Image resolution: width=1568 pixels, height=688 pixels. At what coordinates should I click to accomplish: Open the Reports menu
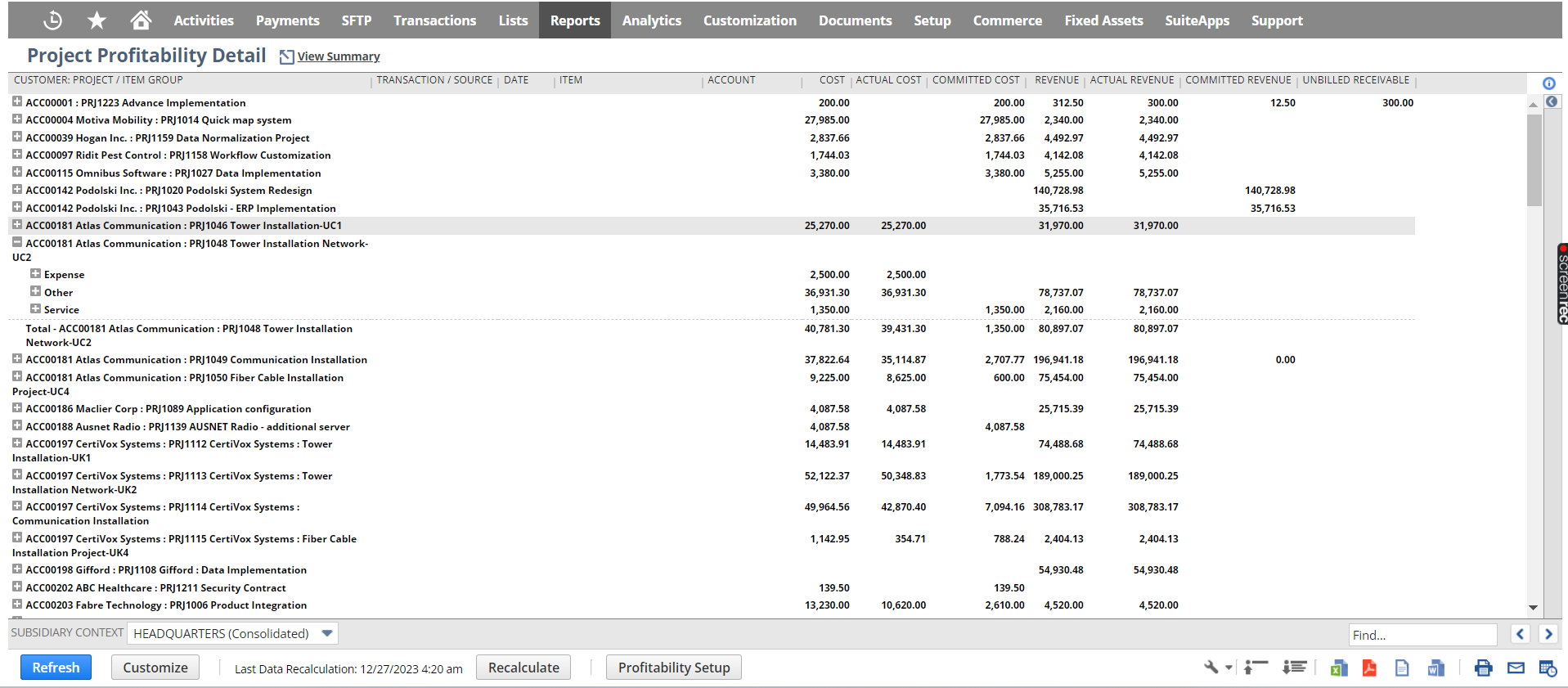575,20
